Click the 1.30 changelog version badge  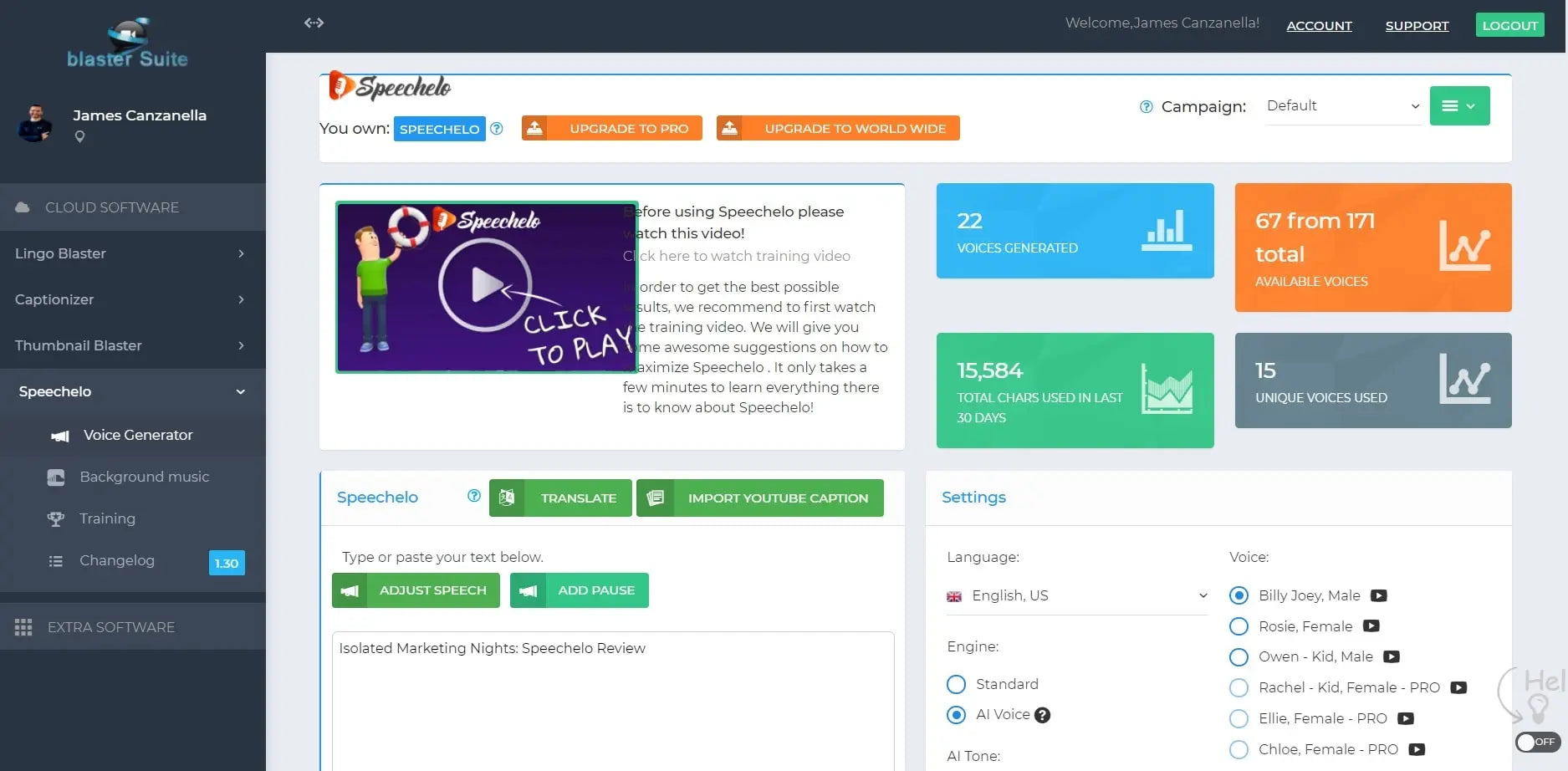pyautogui.click(x=227, y=563)
